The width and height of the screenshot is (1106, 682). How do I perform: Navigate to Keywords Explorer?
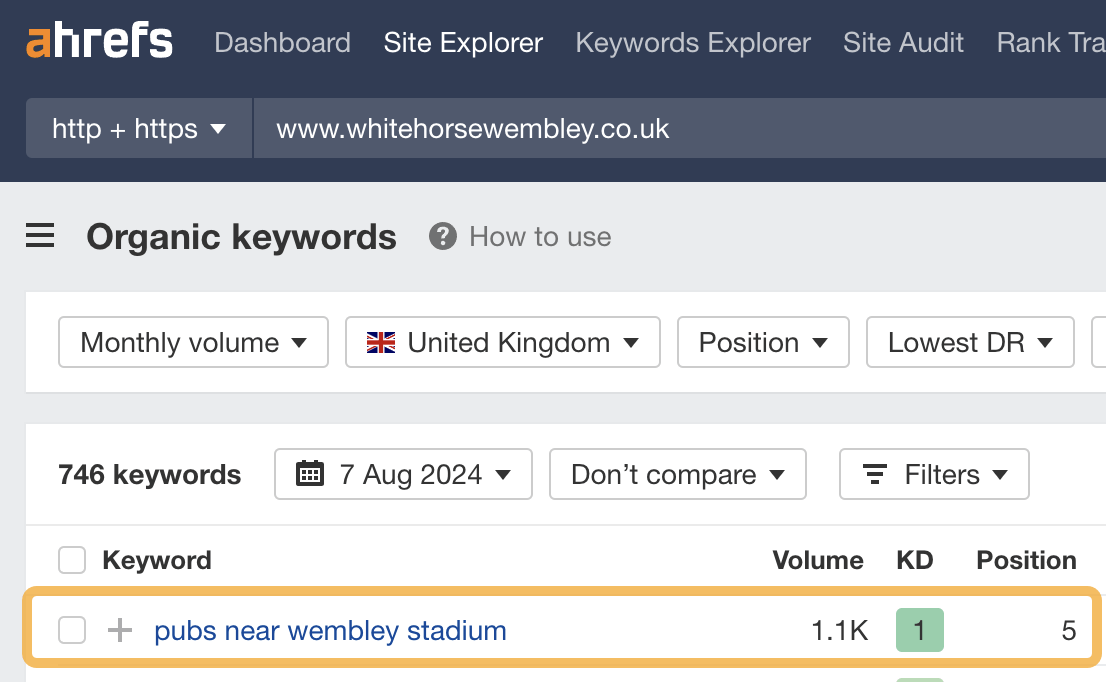(692, 42)
